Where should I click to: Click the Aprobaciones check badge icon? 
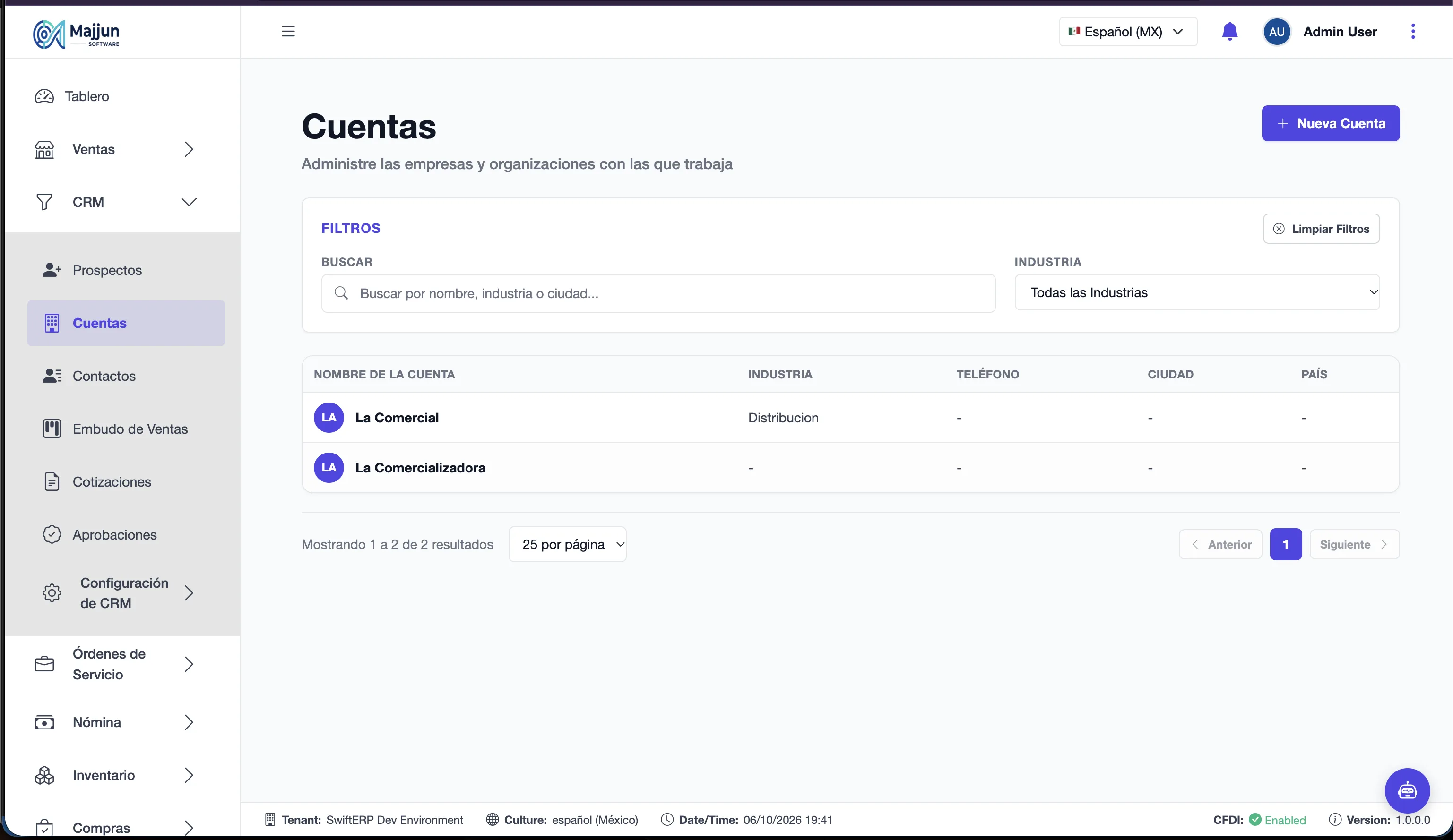click(52, 535)
